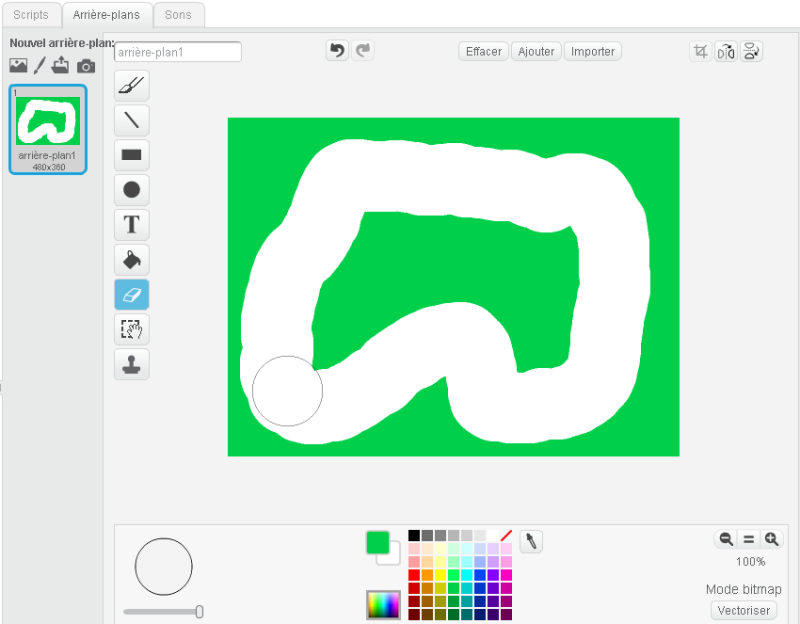Click the Effacer button
This screenshot has width=800, height=624.
click(x=483, y=51)
